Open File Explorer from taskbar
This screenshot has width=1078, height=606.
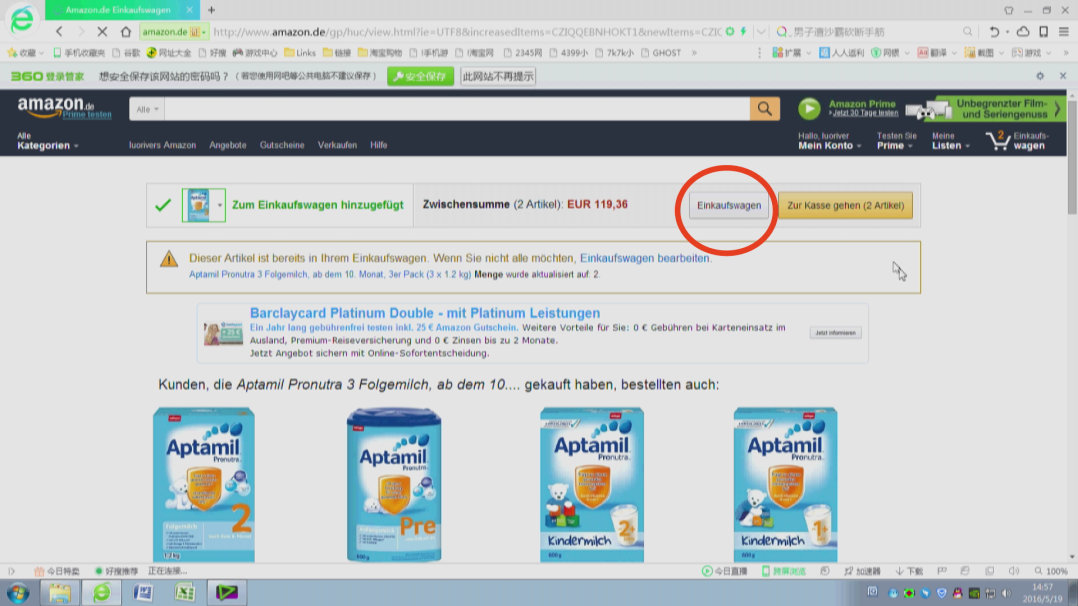click(60, 592)
